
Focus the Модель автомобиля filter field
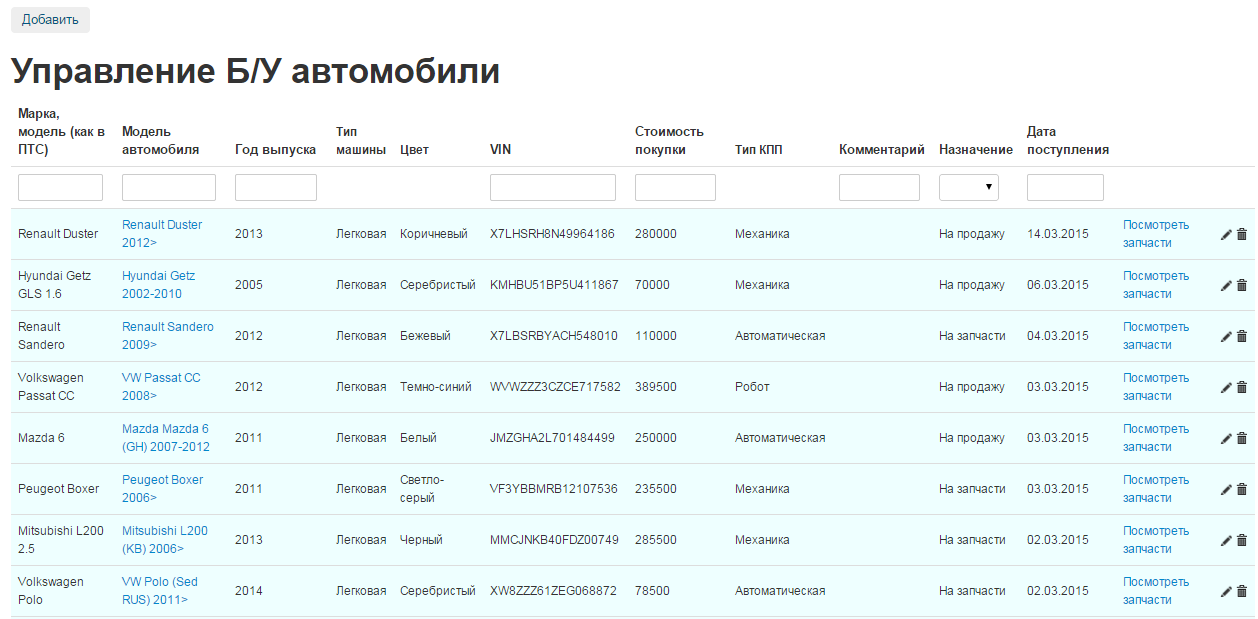(169, 187)
